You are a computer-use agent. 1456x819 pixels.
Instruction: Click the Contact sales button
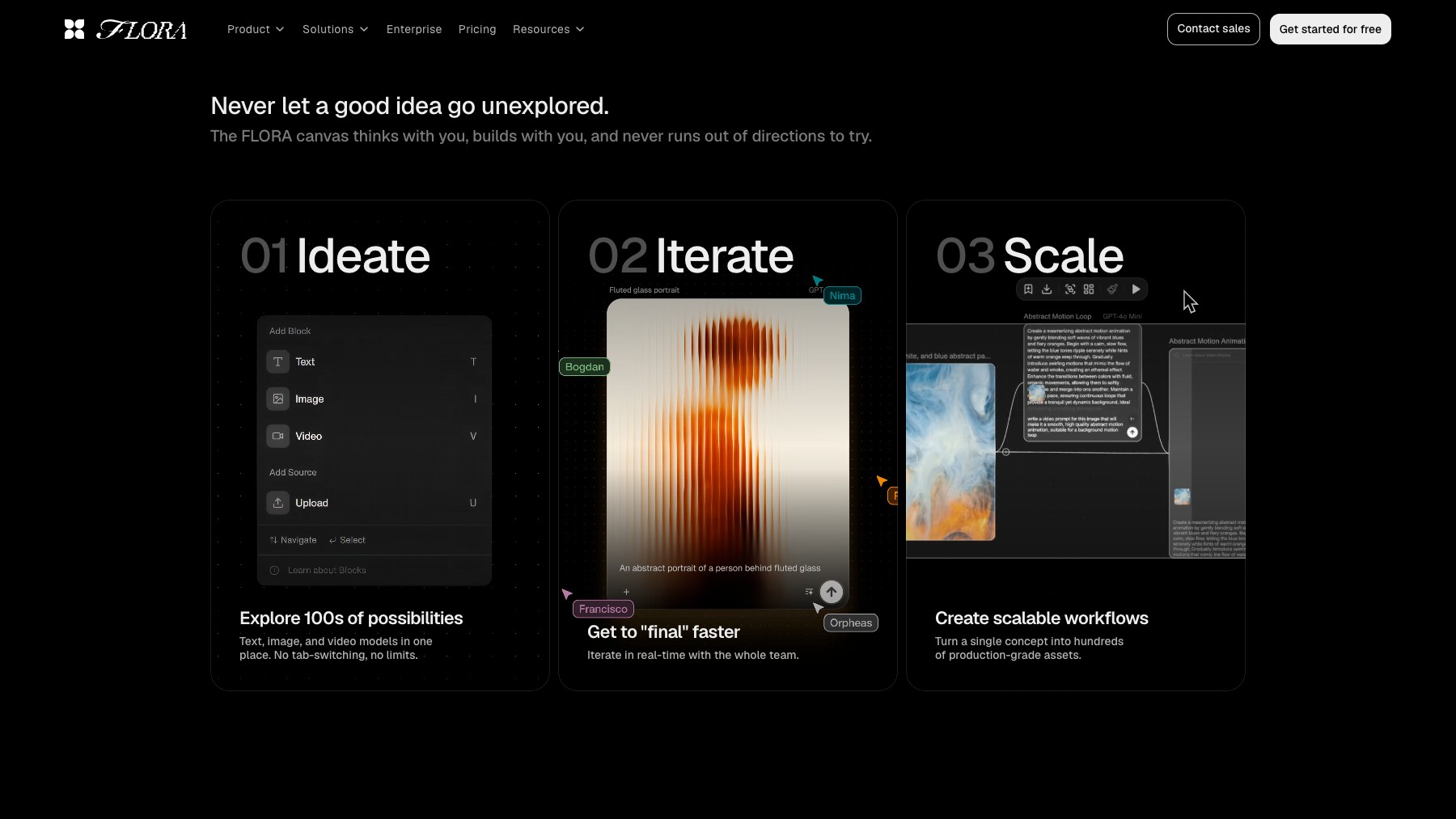point(1213,29)
